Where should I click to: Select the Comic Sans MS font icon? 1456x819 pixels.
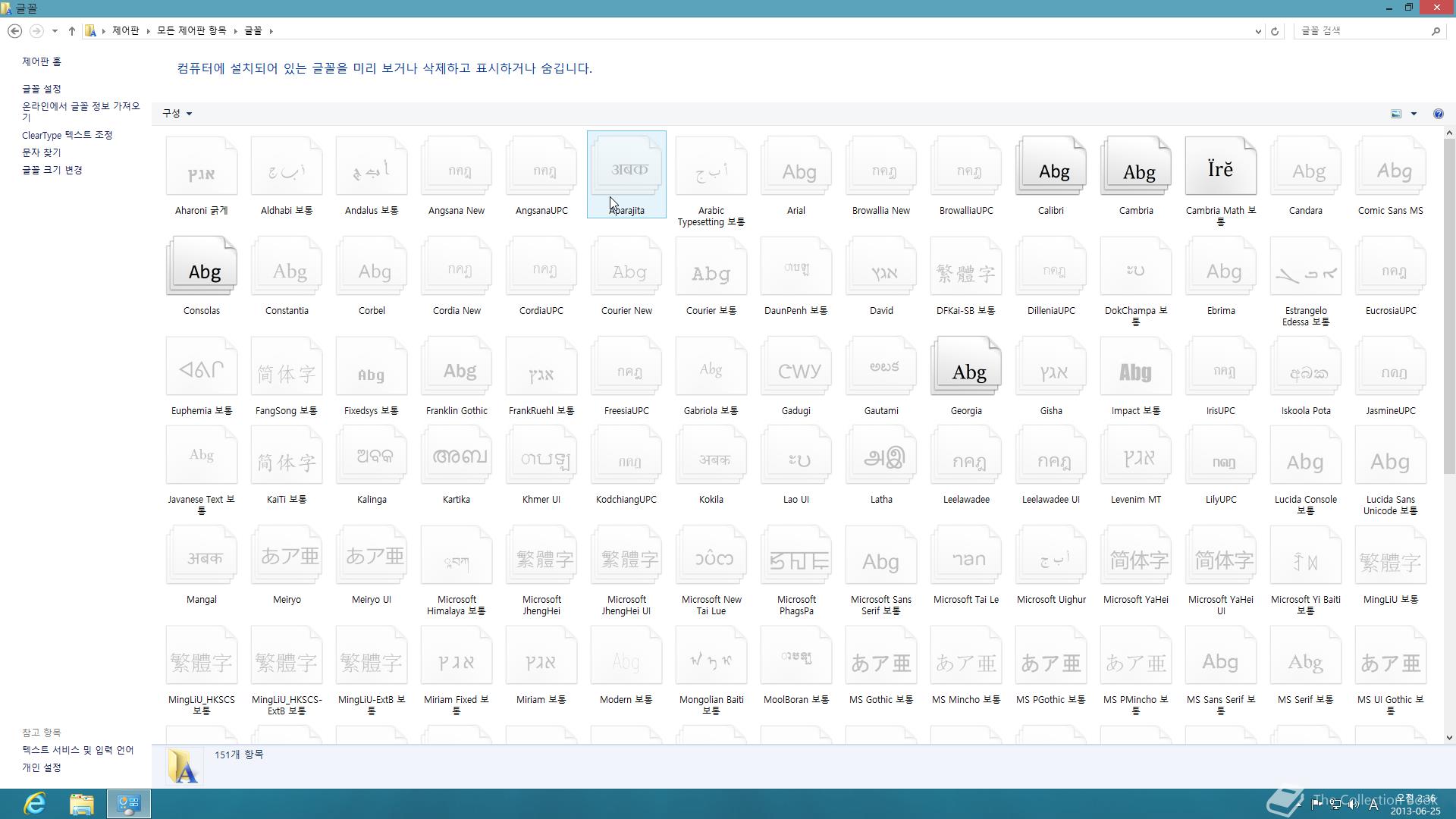(x=1390, y=166)
